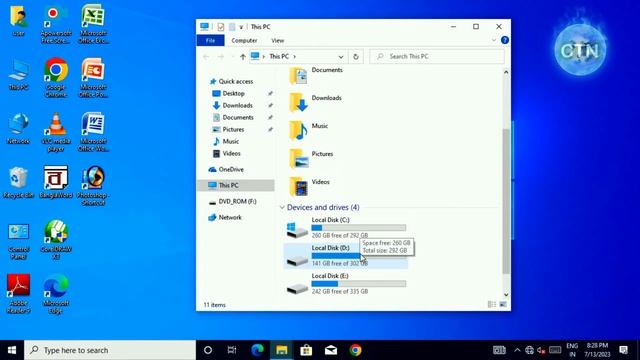Screen dimensions: 640x360
Task: Select the Apowersoft Free Screen Recorder icon
Action: pyautogui.click(x=56, y=24)
